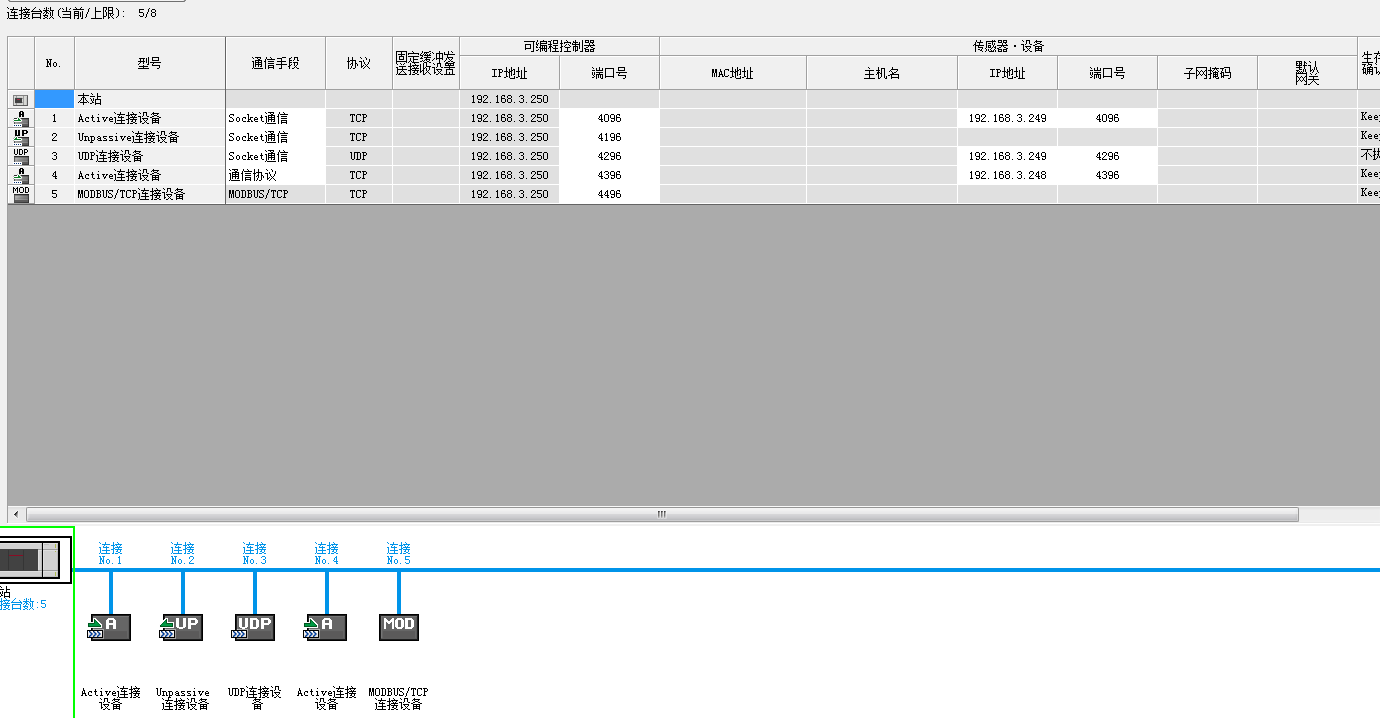Select the UDP protocol cell in row 3

click(358, 156)
